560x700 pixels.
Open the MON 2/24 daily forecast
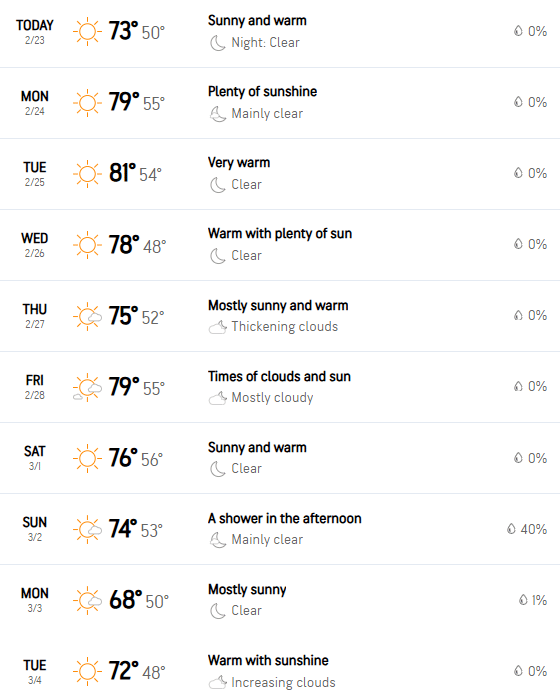[x=280, y=103]
